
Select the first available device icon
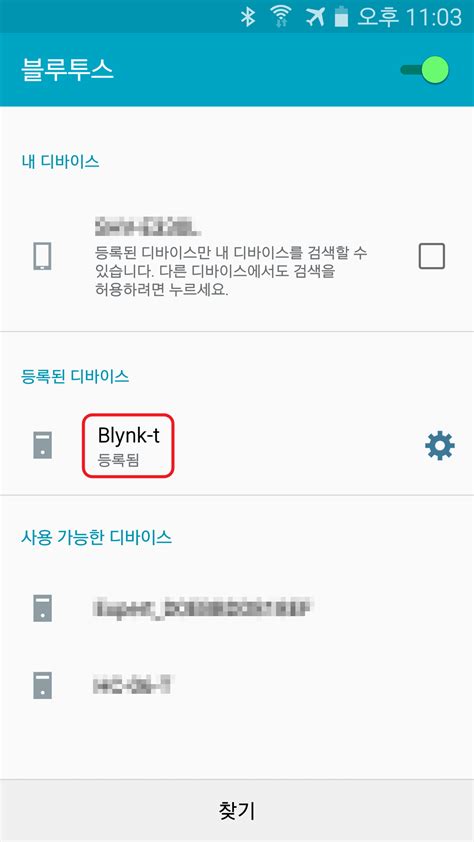[42, 608]
